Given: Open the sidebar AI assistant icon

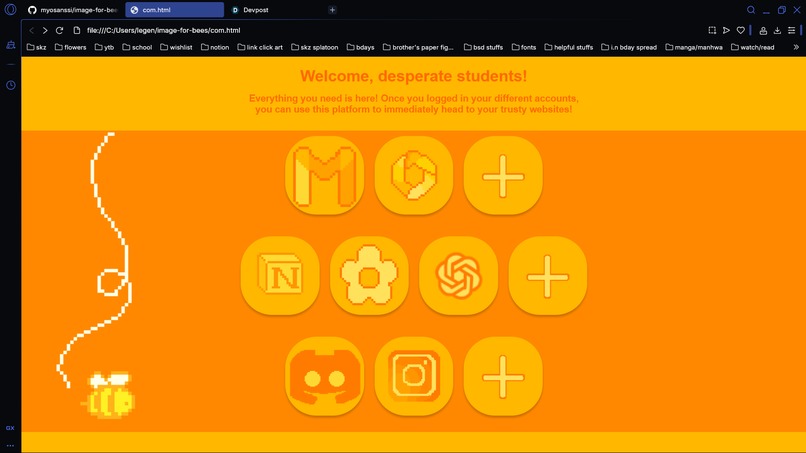Looking at the screenshot, I should coord(11,45).
